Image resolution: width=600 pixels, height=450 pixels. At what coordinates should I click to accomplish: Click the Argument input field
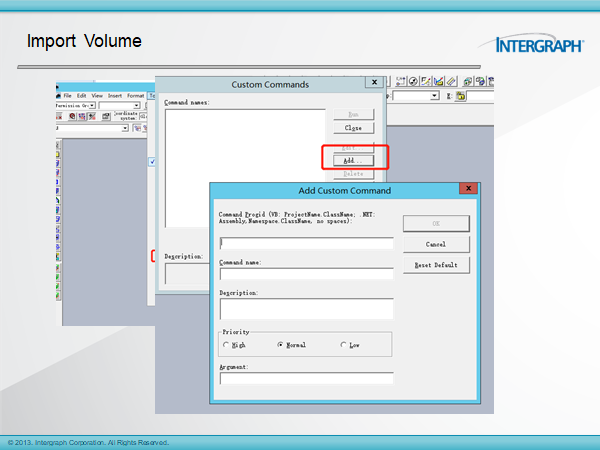(307, 378)
